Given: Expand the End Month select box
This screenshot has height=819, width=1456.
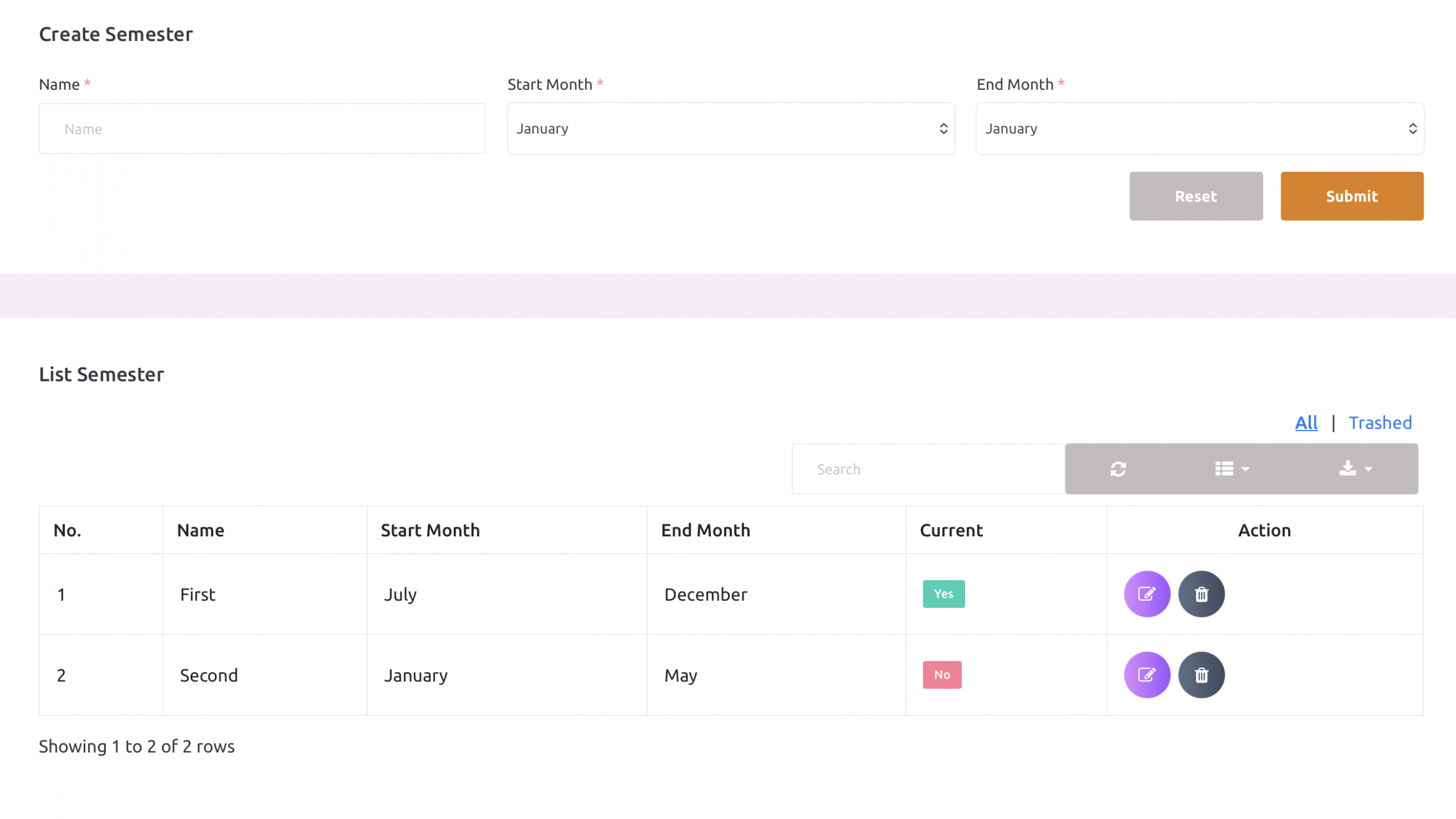Looking at the screenshot, I should [1199, 129].
